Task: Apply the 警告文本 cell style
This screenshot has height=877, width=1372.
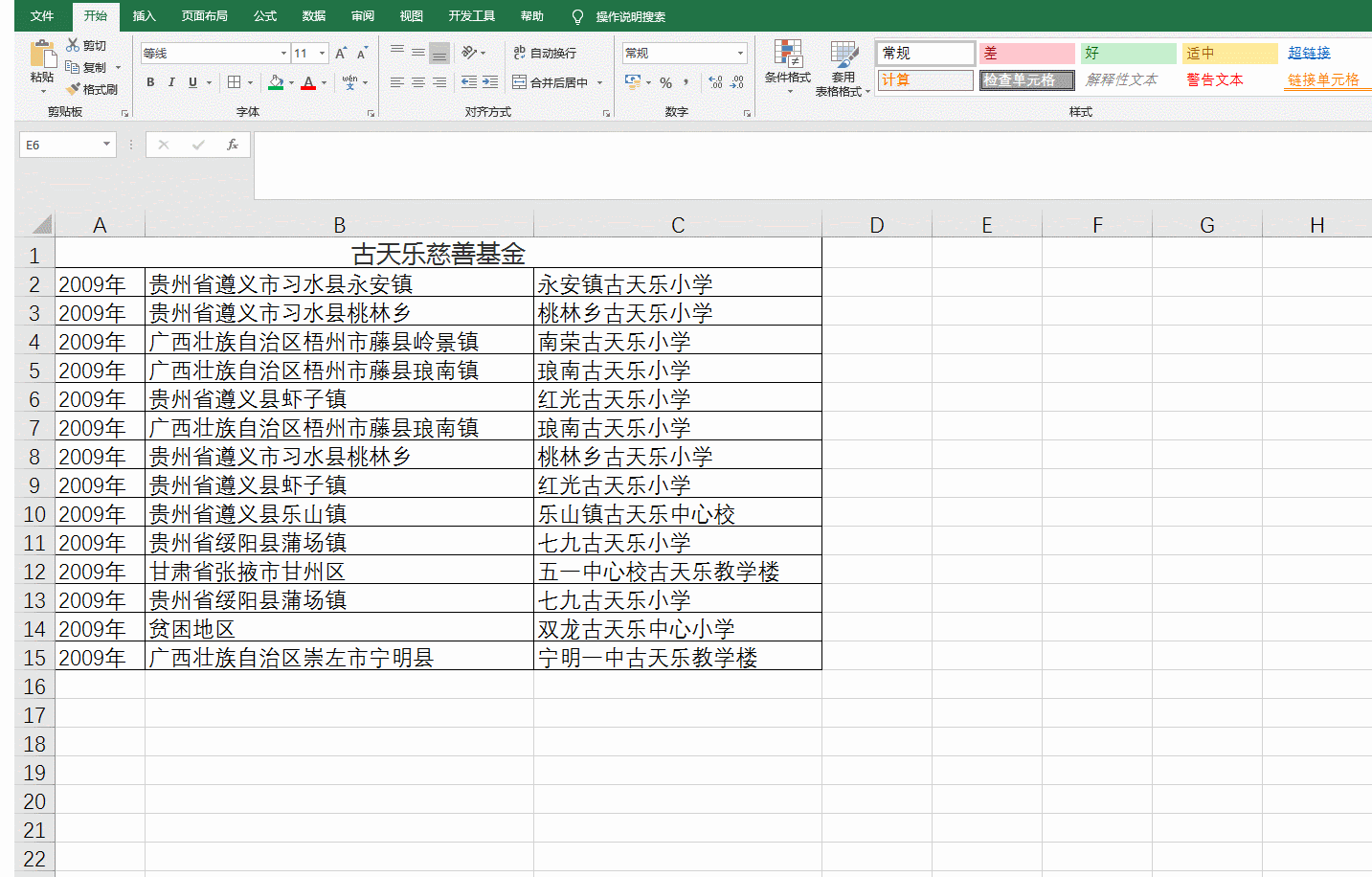Action: point(1215,79)
